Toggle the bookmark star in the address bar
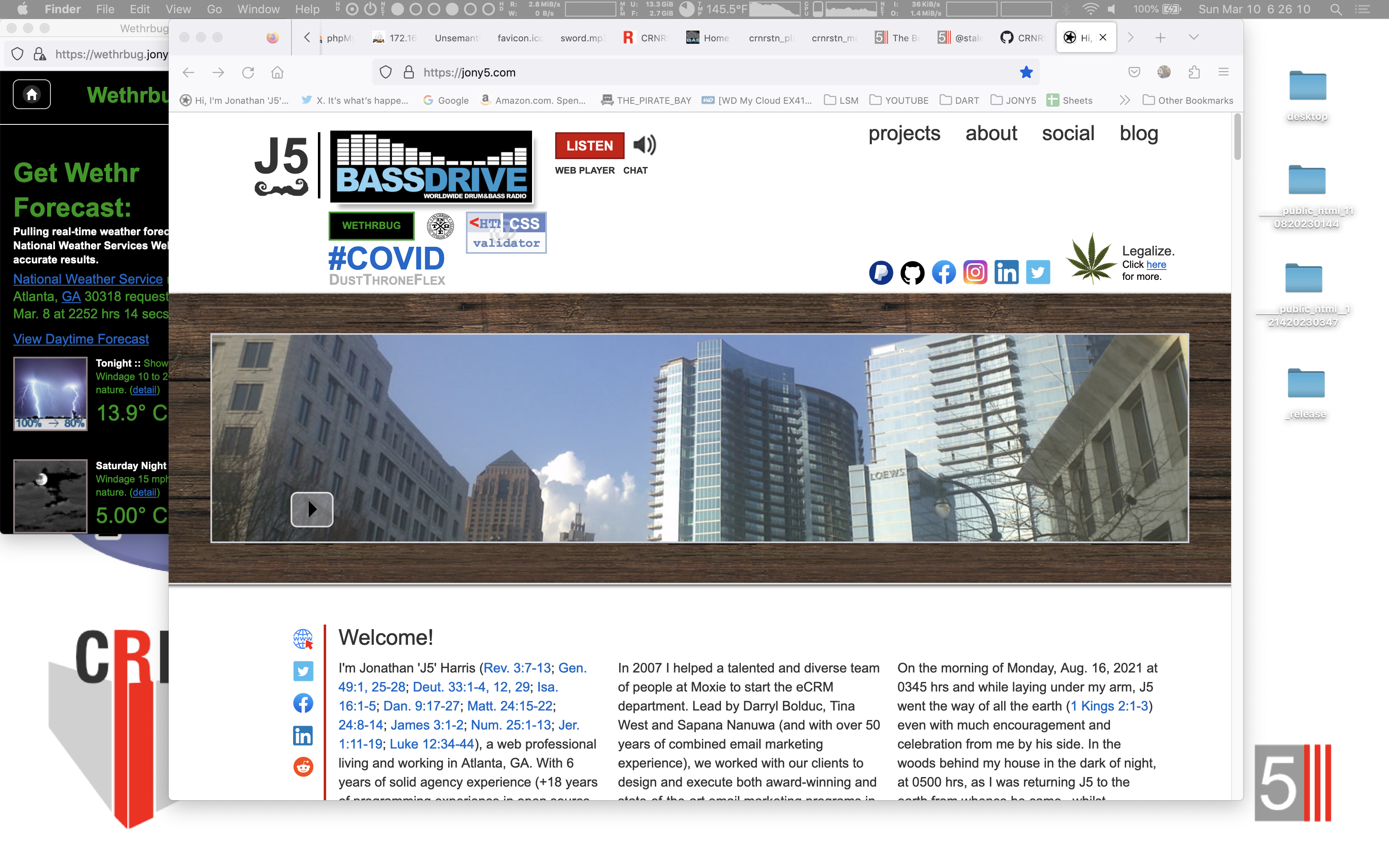 click(1026, 72)
